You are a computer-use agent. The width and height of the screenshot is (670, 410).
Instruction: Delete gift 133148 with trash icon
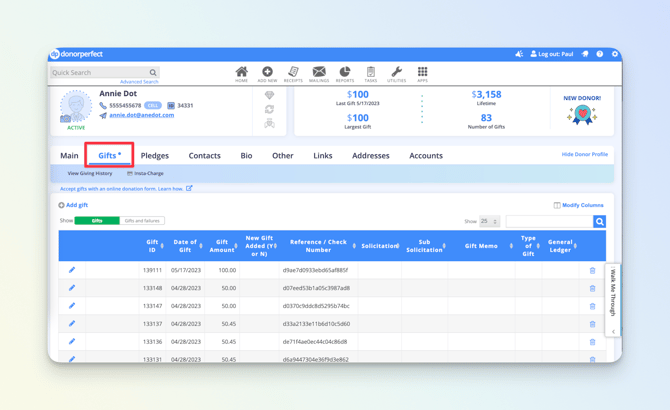pos(592,288)
